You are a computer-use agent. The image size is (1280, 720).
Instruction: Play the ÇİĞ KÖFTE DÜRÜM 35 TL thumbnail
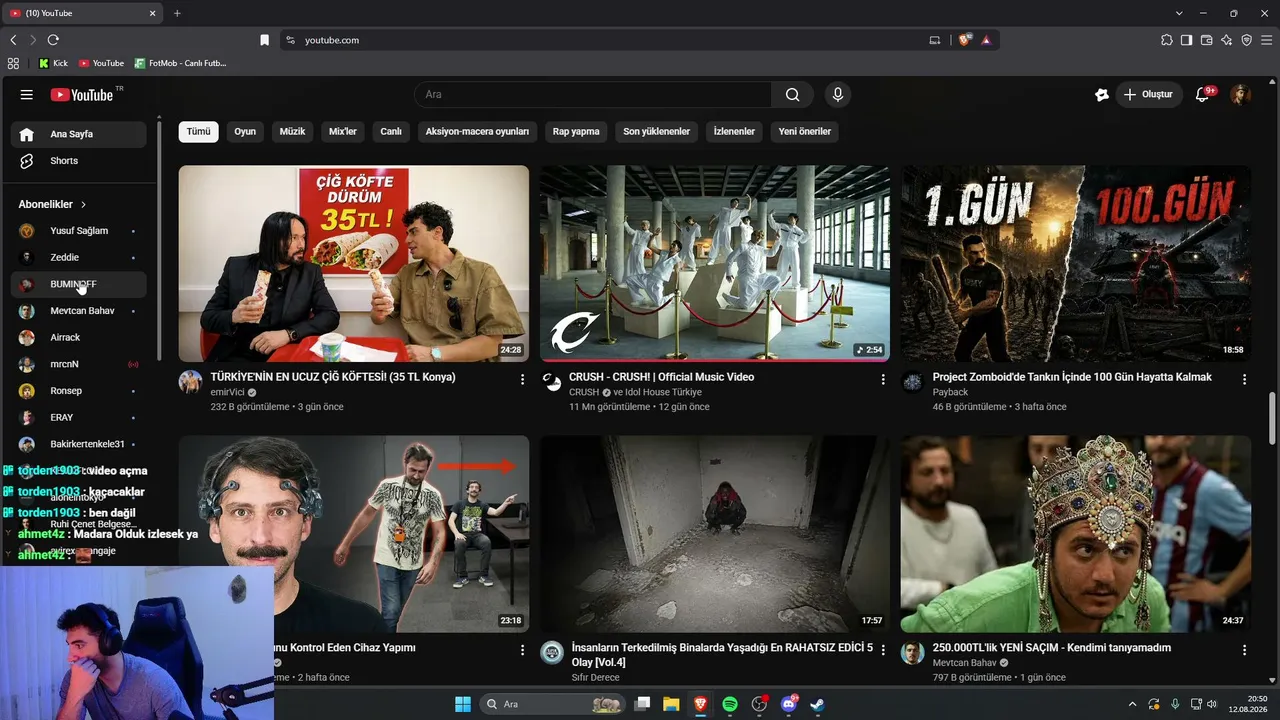pos(354,264)
